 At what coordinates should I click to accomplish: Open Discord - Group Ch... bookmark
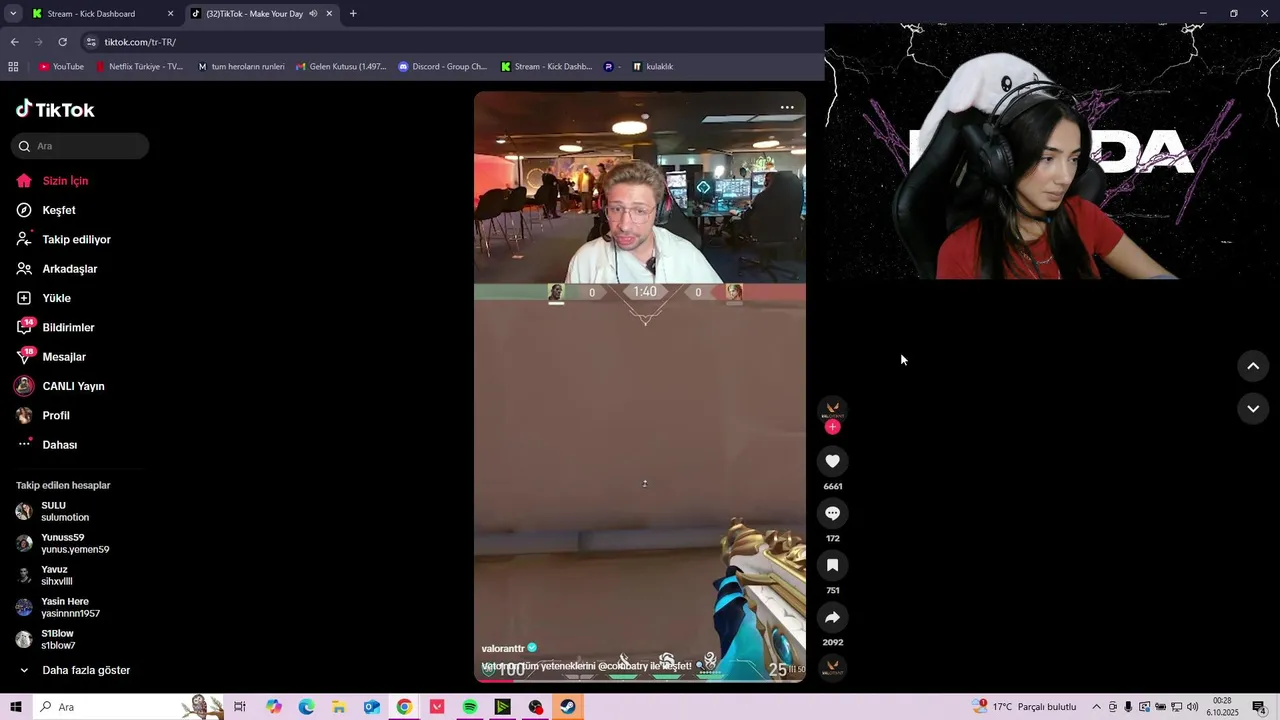point(442,67)
